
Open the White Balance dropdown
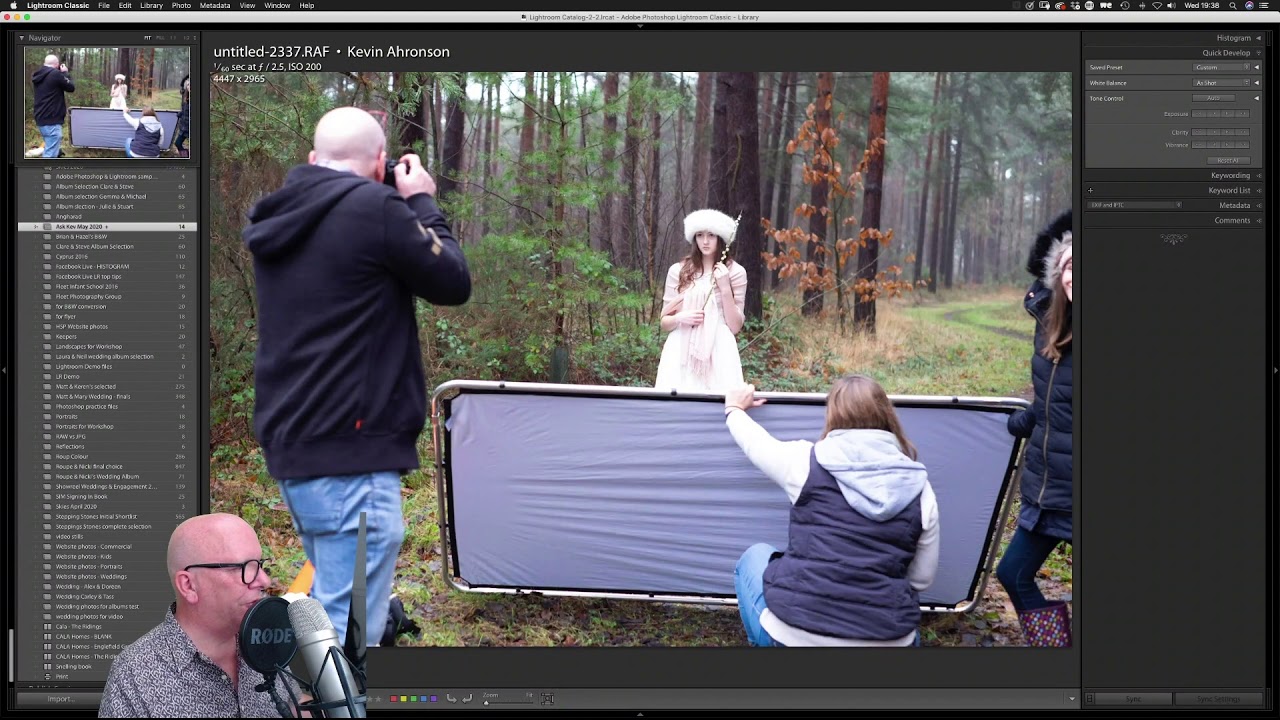tap(1222, 83)
